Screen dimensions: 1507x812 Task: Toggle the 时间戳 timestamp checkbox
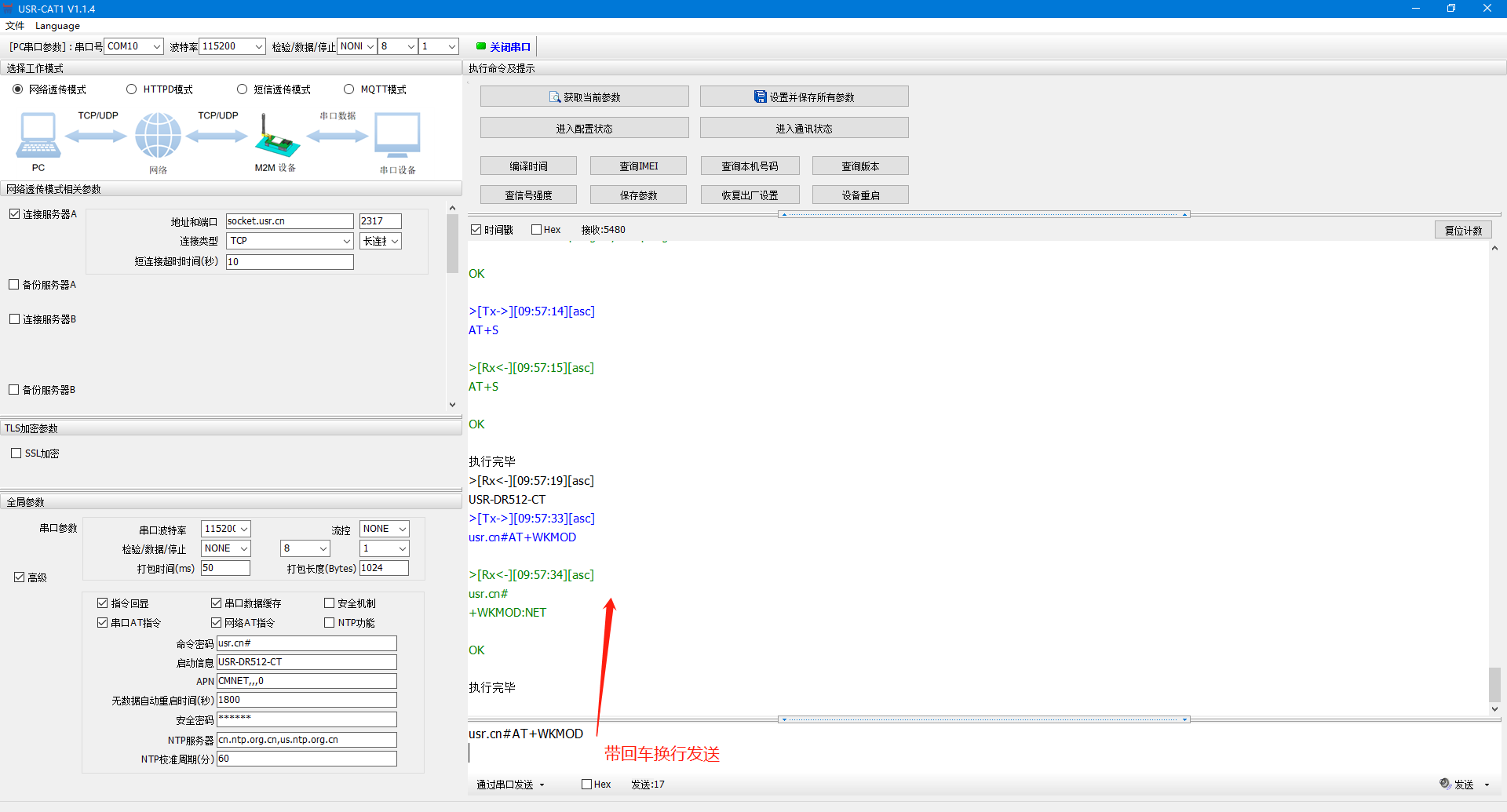pos(476,230)
